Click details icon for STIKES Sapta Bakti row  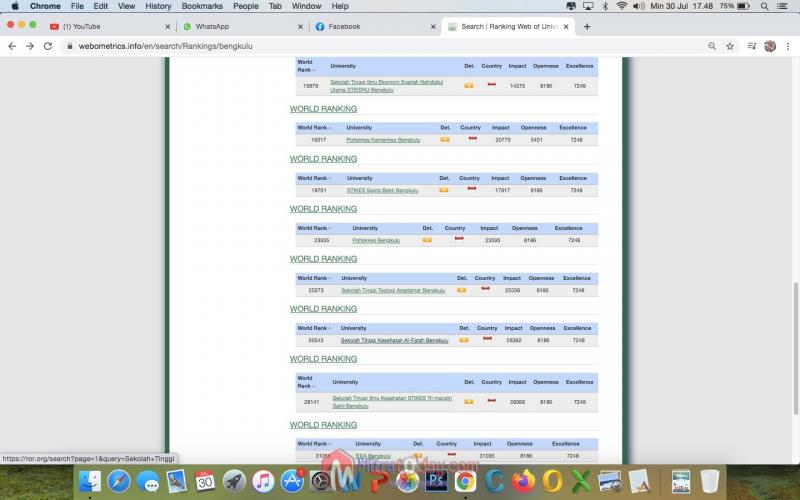point(444,190)
